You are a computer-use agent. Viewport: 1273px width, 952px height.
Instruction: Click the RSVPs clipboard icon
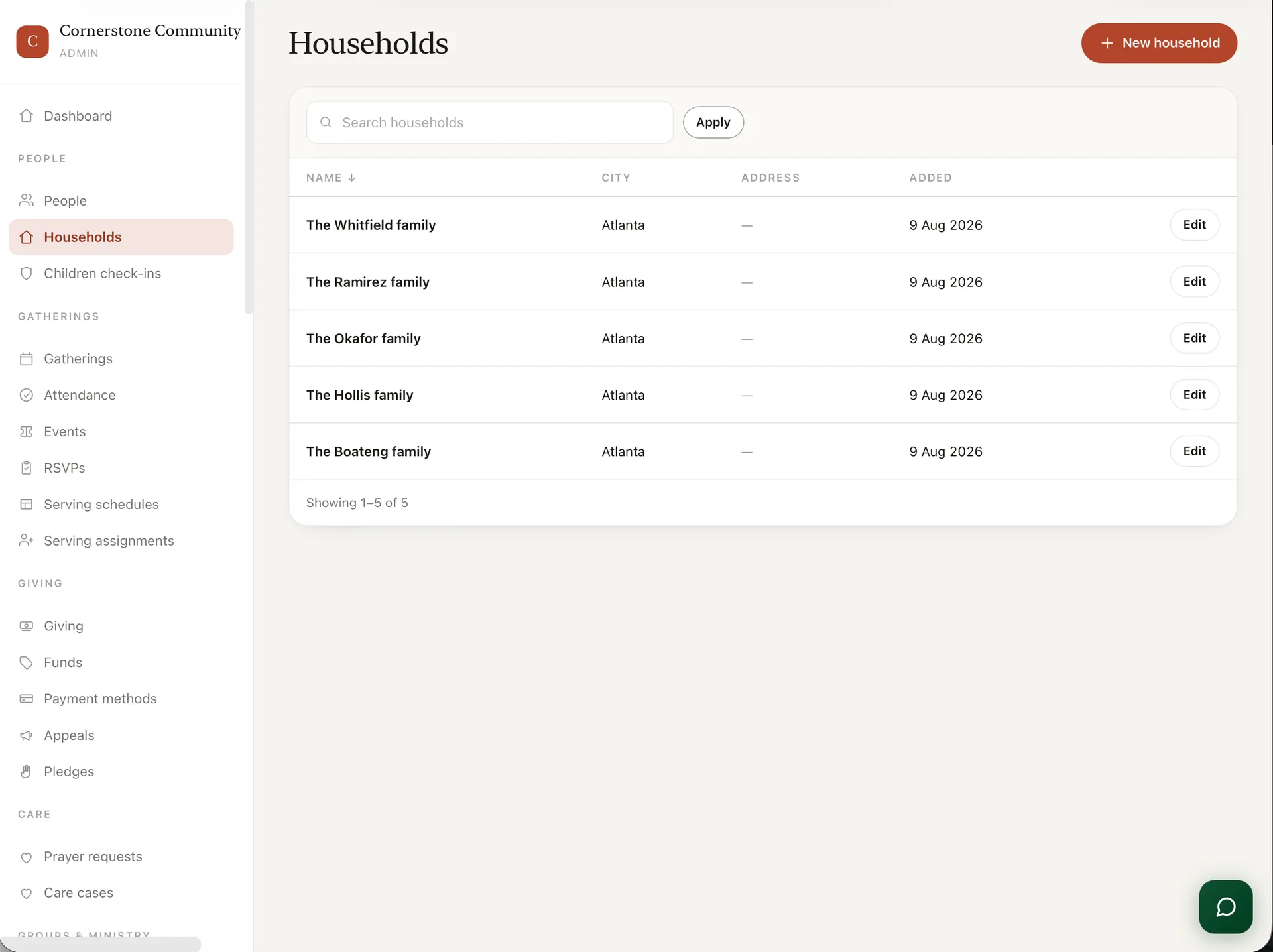pyautogui.click(x=27, y=468)
